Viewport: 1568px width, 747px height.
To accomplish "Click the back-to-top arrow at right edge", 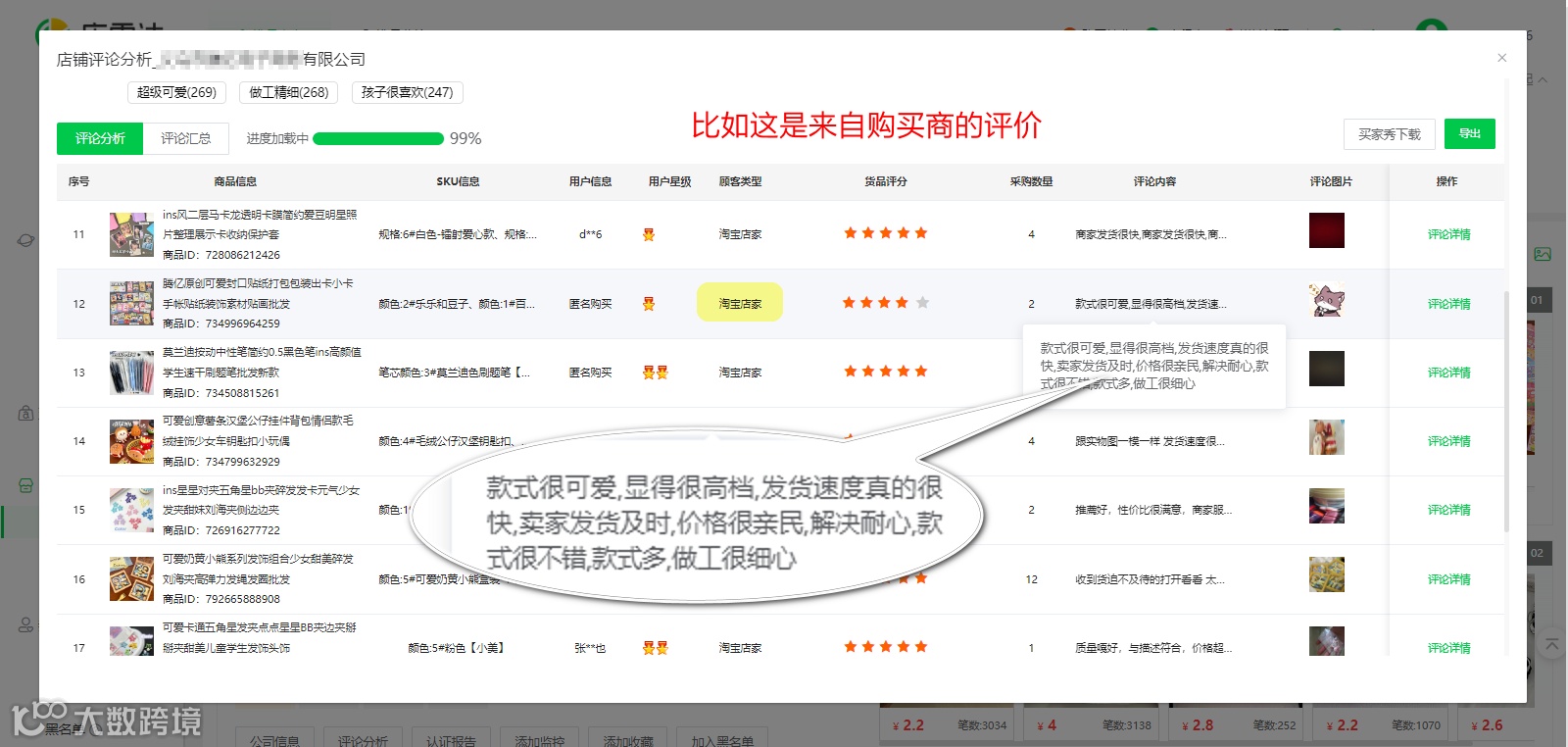I will (1551, 644).
